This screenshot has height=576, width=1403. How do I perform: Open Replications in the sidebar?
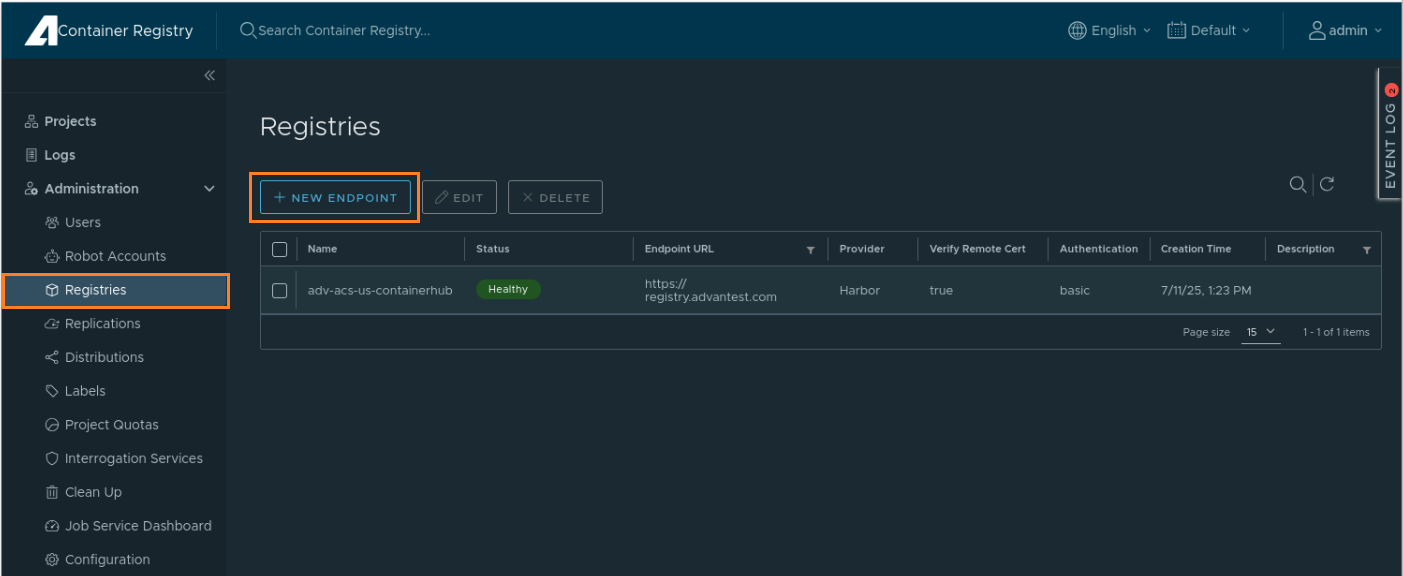click(102, 324)
